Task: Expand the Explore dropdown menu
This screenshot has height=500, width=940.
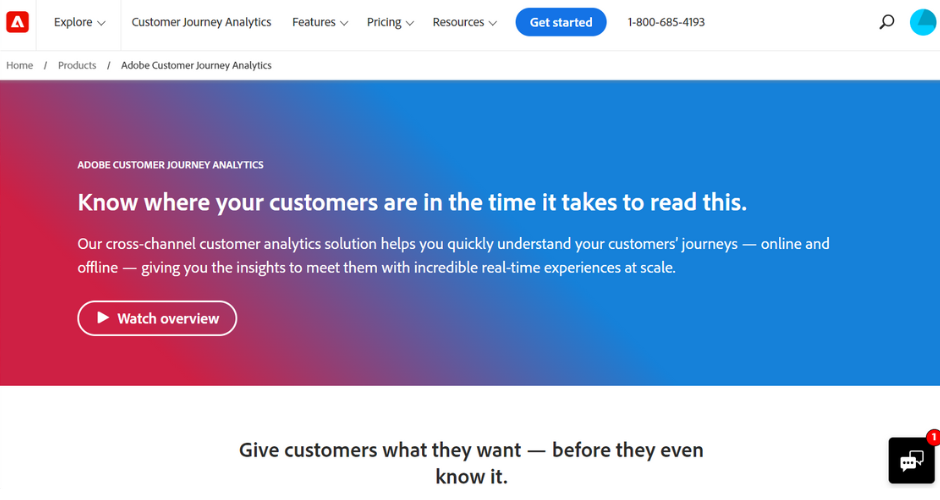Action: [79, 22]
